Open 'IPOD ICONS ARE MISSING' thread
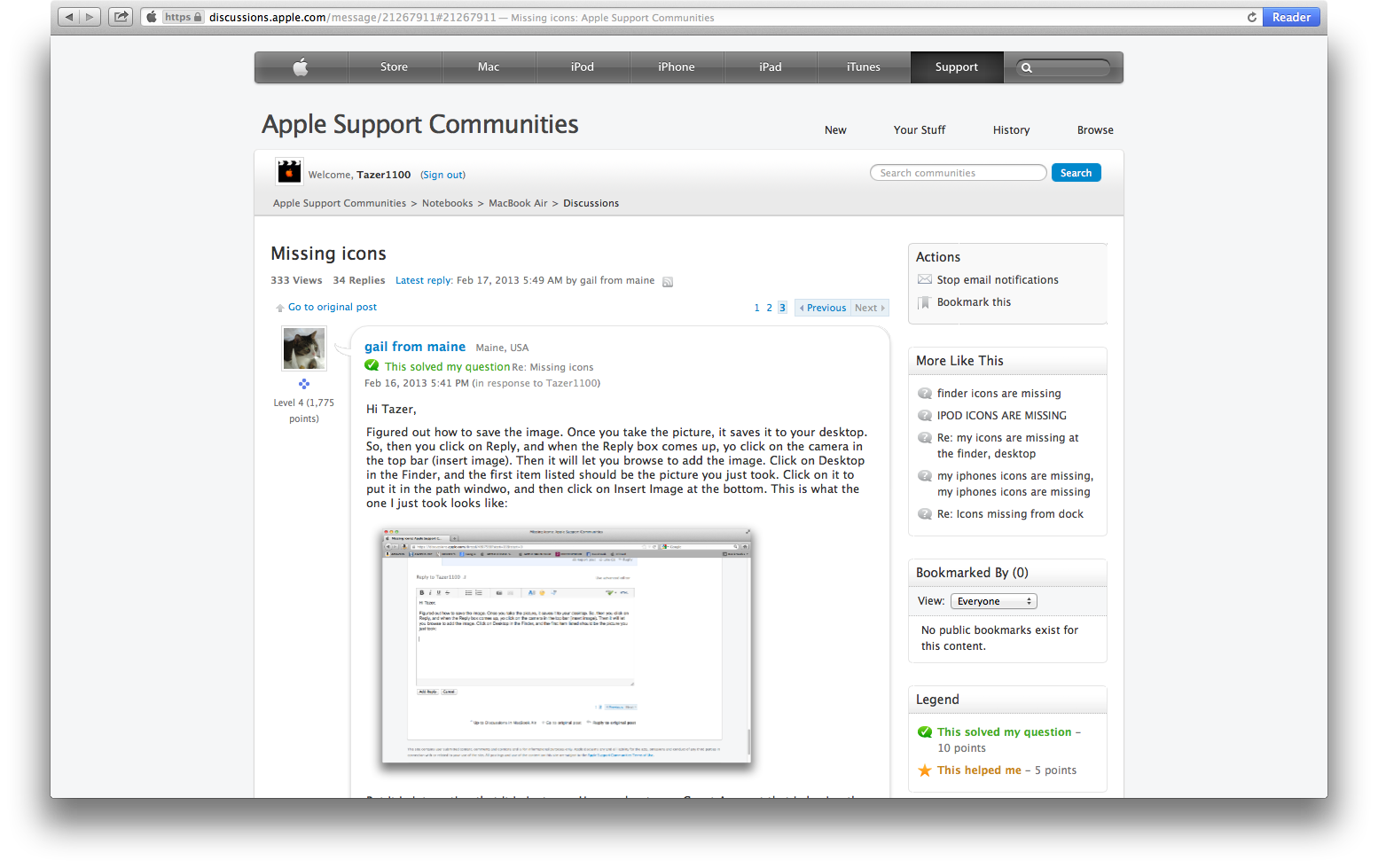Screen dimensions: 1378x868 [1002, 416]
